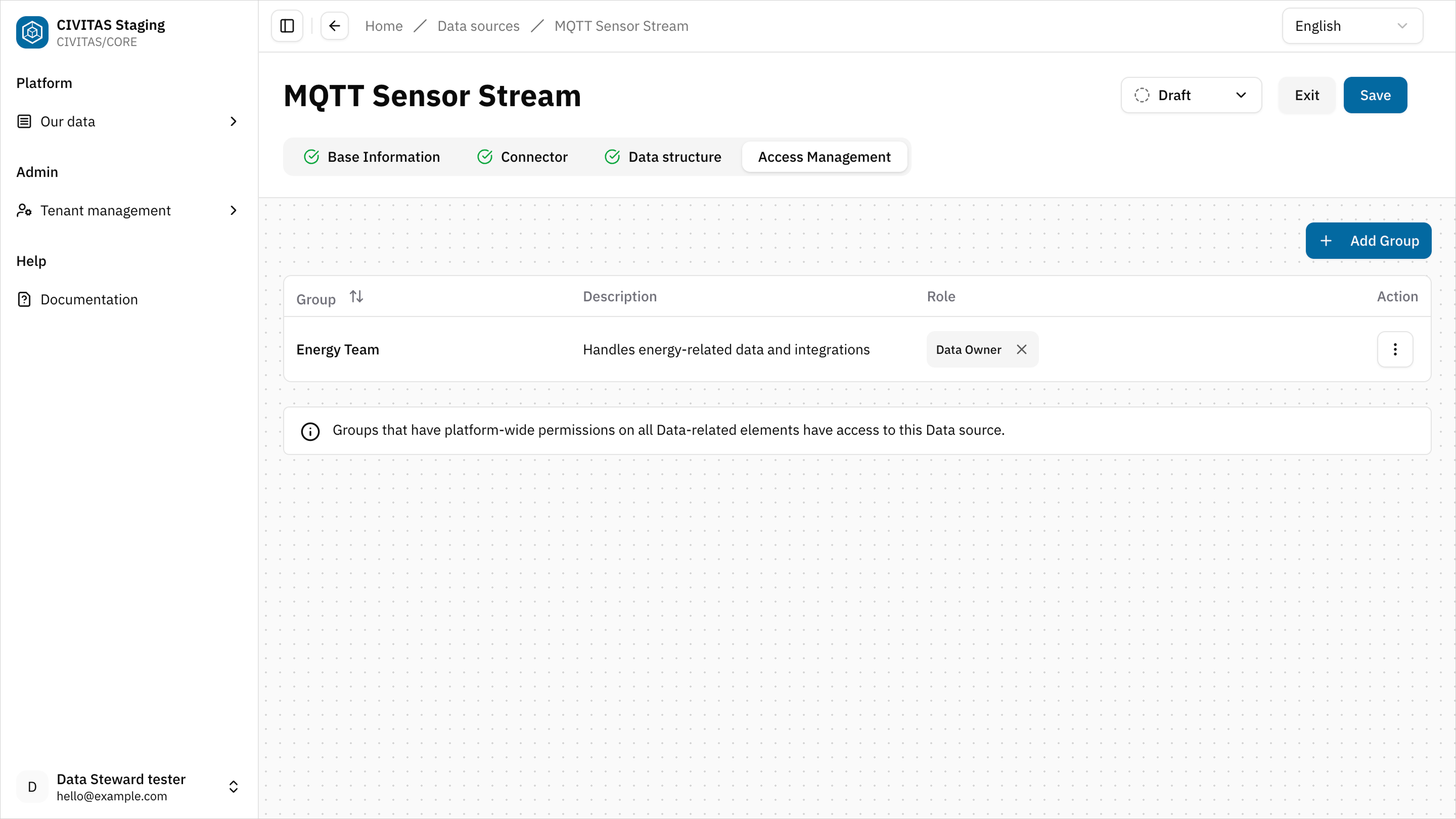The width and height of the screenshot is (1456, 819).
Task: Click the CIVITAS Staging logo icon
Action: tap(32, 32)
